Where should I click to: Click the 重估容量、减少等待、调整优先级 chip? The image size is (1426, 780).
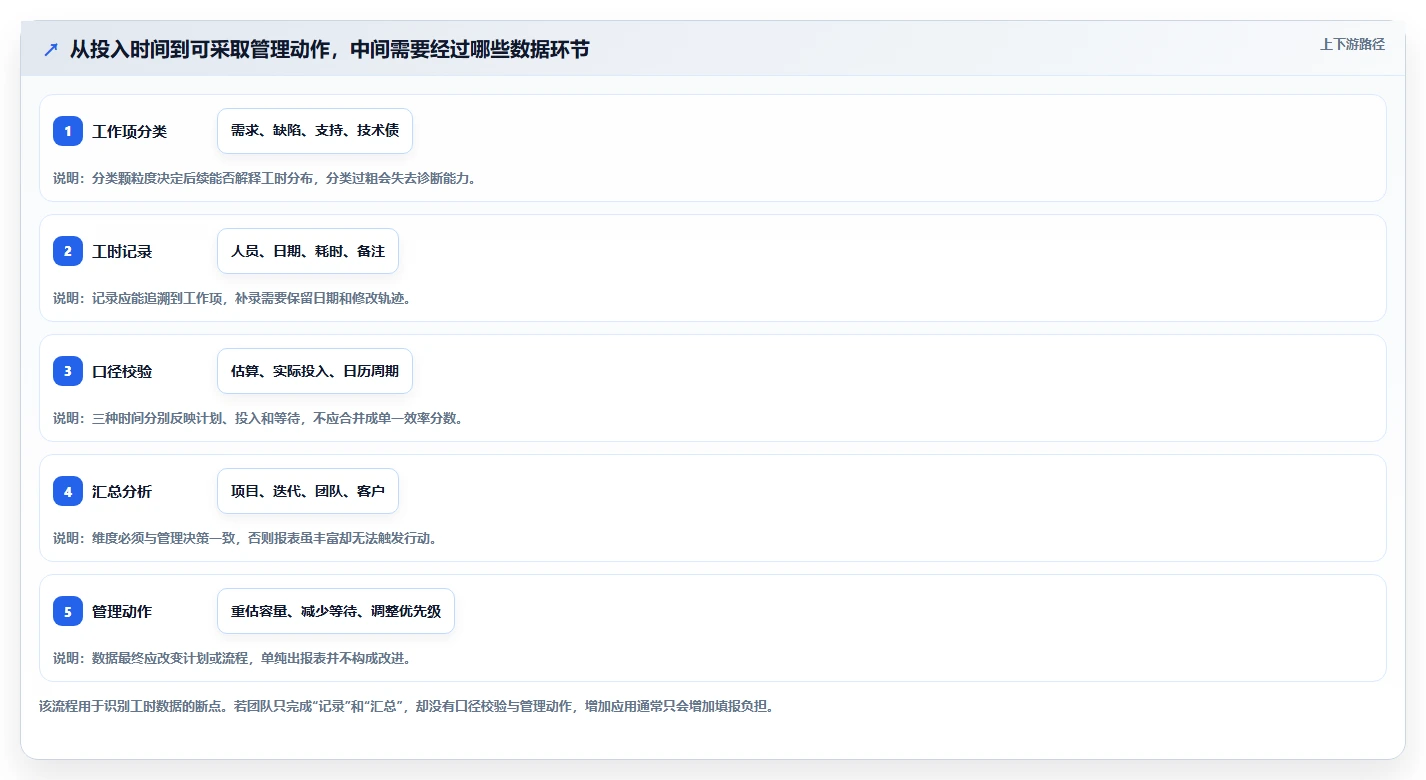336,611
